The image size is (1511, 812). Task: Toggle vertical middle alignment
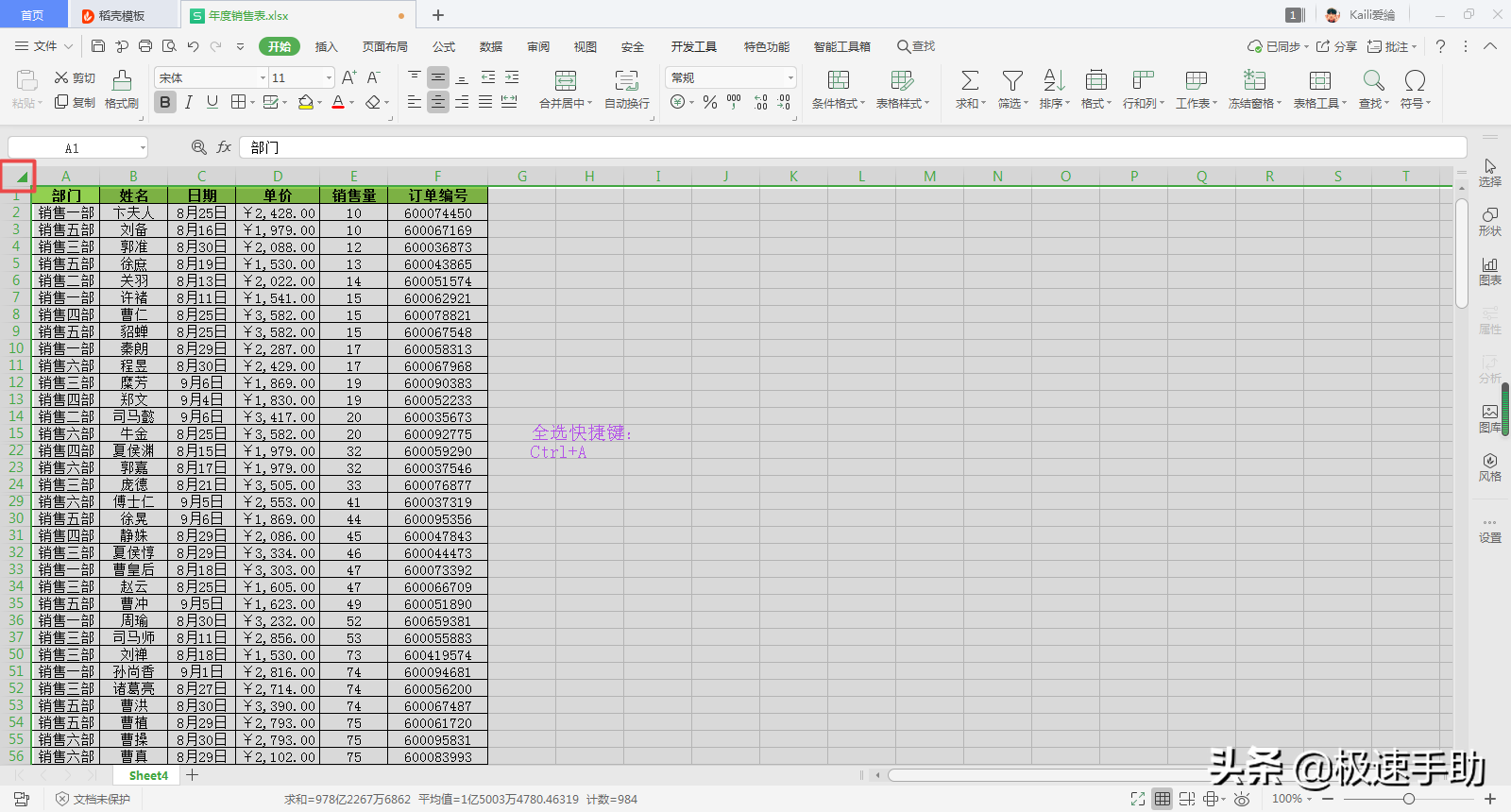pos(438,77)
